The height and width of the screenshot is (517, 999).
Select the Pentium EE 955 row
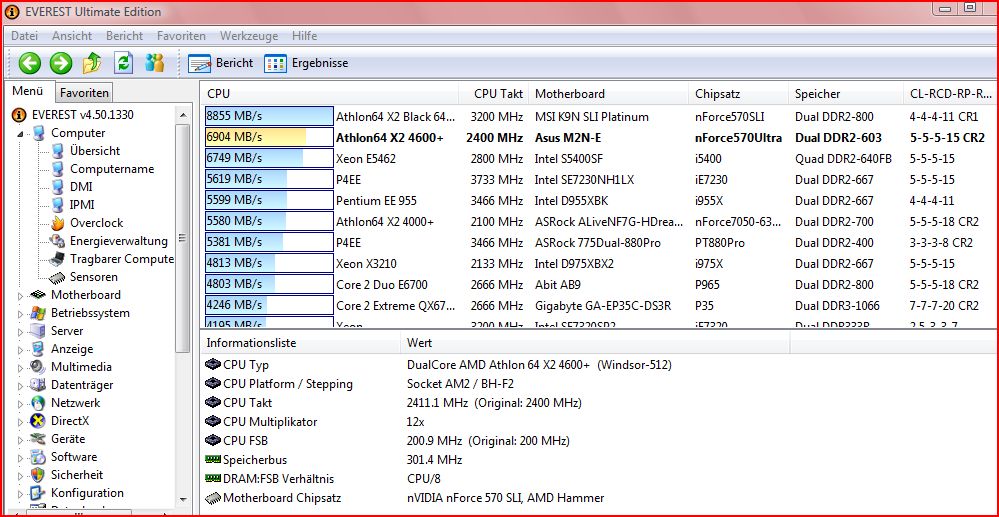599,200
